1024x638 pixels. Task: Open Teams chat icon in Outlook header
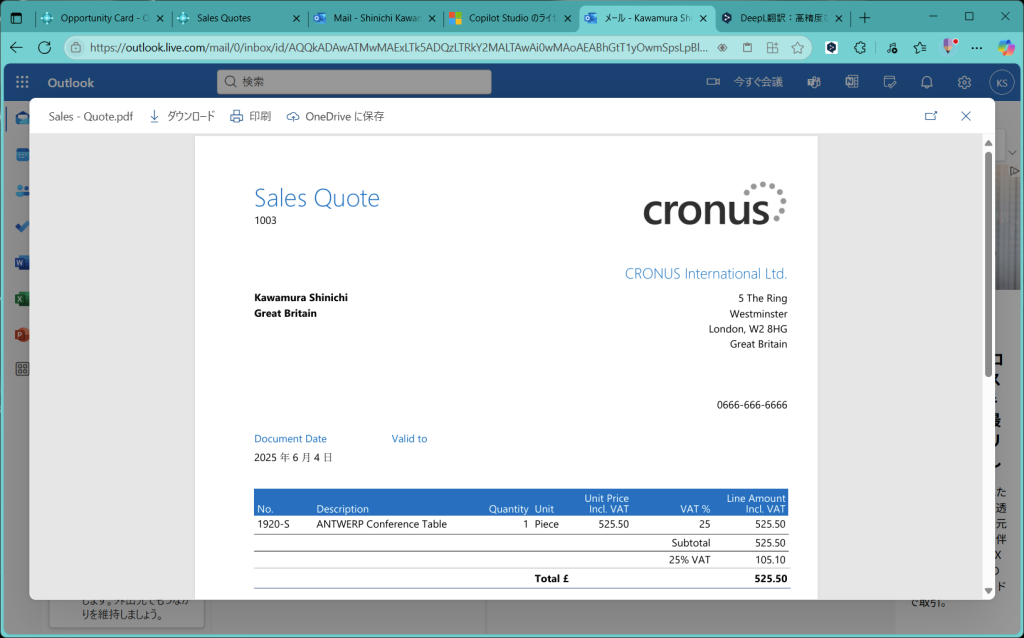(x=814, y=82)
